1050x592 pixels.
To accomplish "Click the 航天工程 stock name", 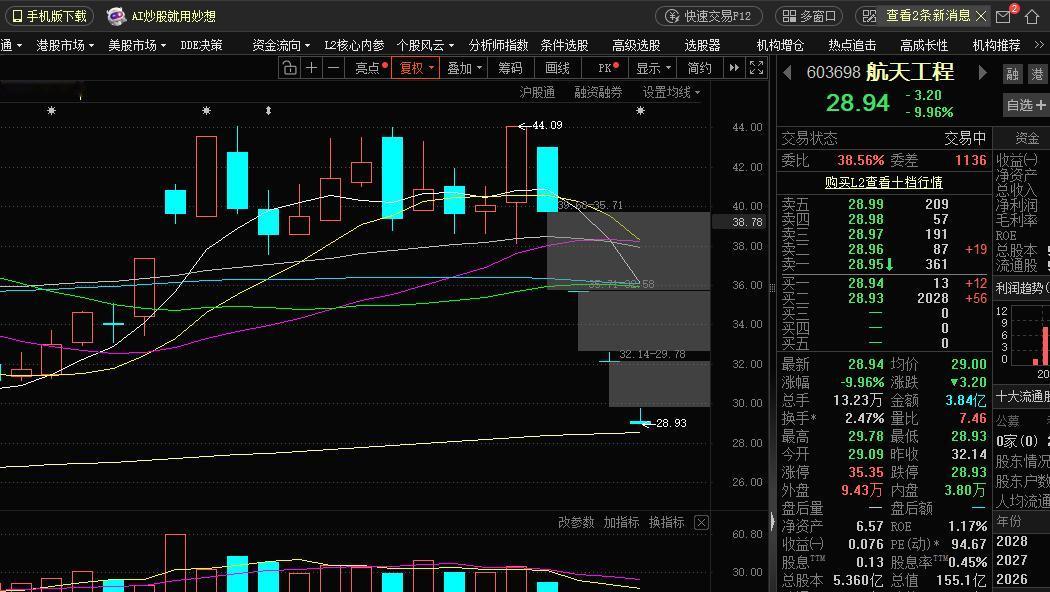I will click(x=910, y=72).
